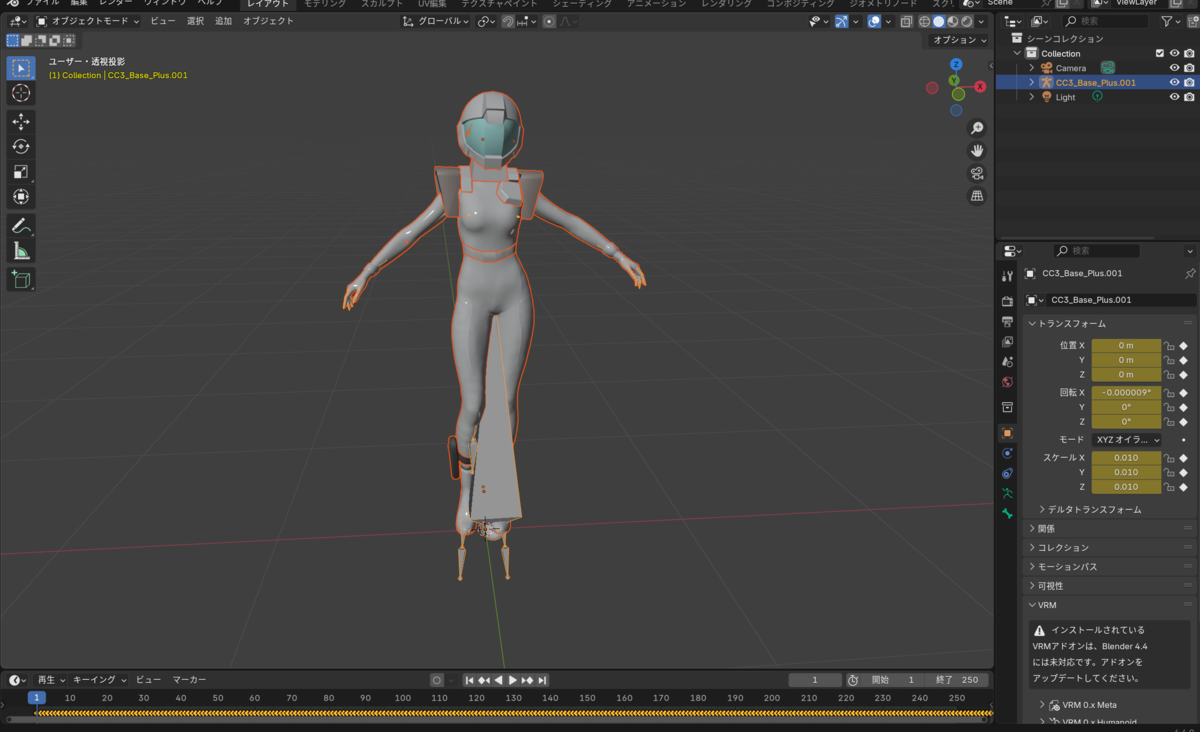Uncheck the Collection exclude checkbox

point(1160,54)
